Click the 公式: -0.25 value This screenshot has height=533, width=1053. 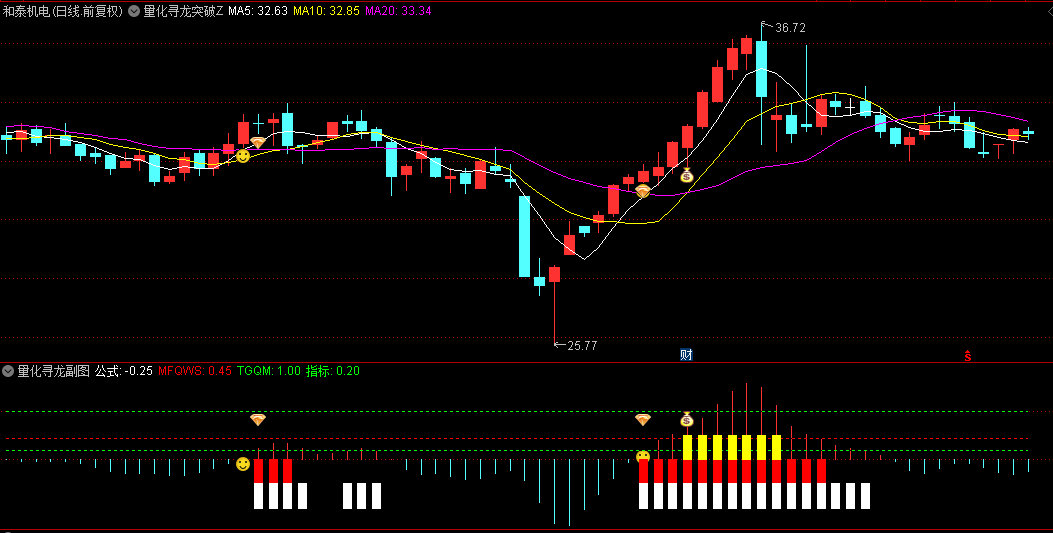tap(124, 371)
